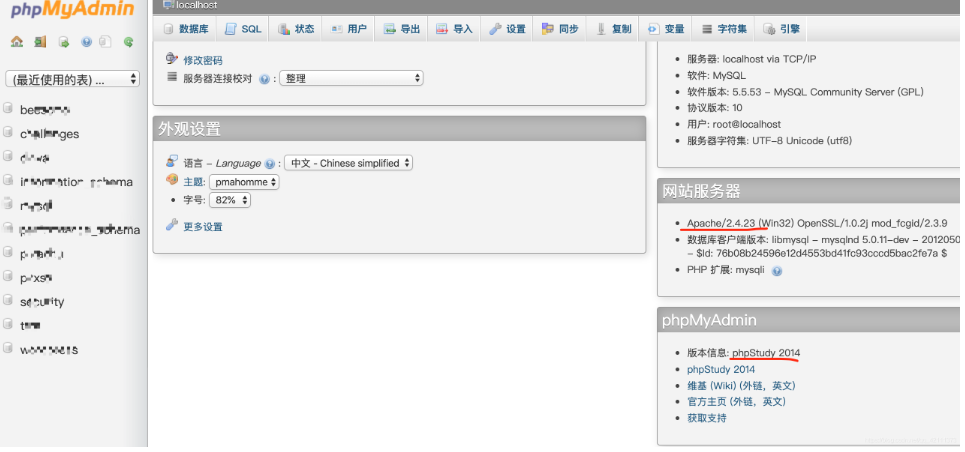Viewport: 965px width, 452px height.
Task: Click the PHP 扩展: mysqli text
Action: (x=726, y=270)
